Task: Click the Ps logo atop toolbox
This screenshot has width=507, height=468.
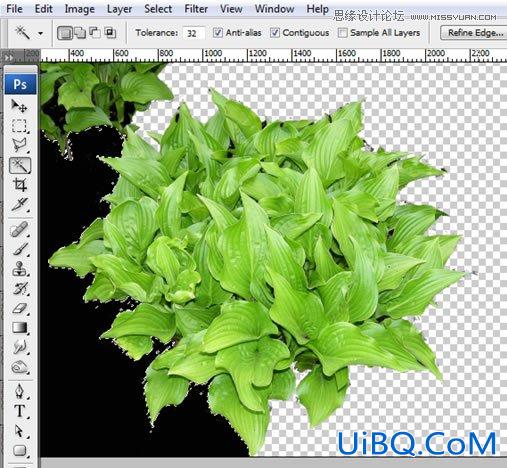Action: click(x=20, y=84)
